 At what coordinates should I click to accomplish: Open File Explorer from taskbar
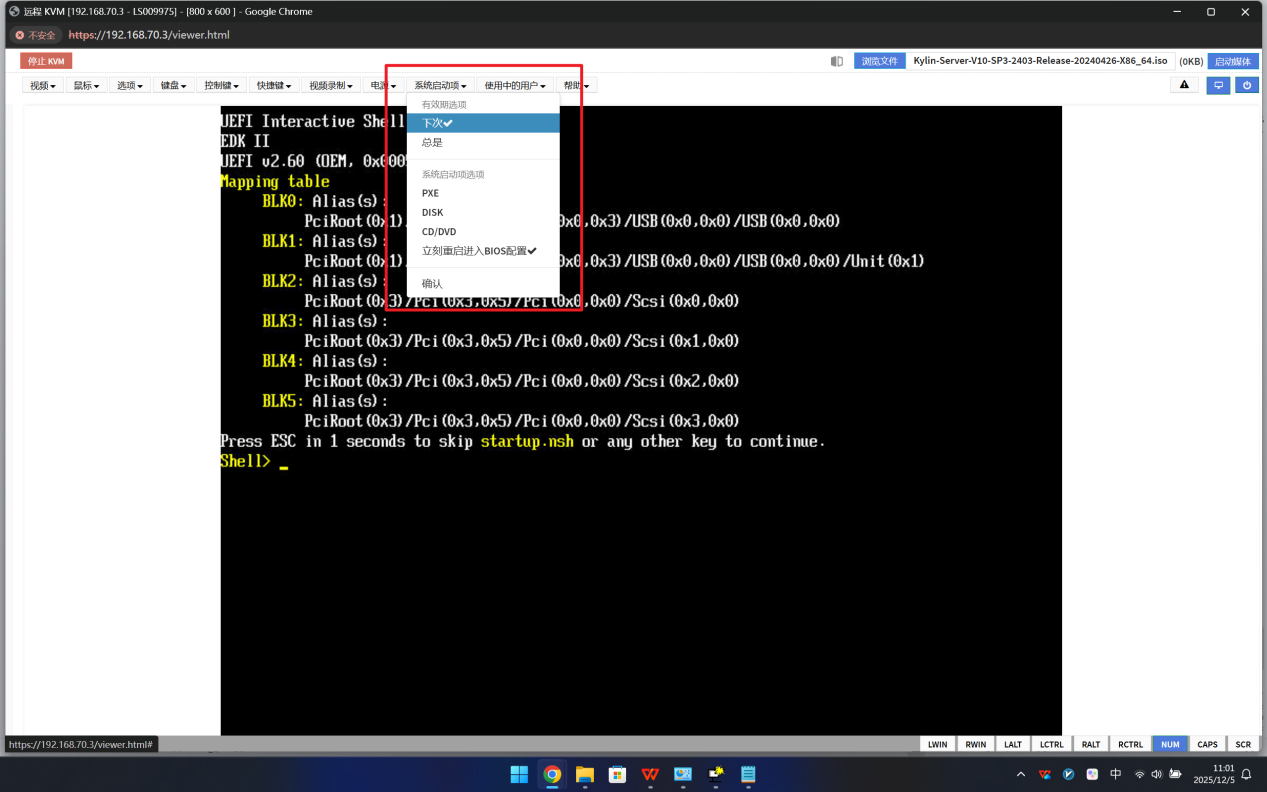pos(585,774)
